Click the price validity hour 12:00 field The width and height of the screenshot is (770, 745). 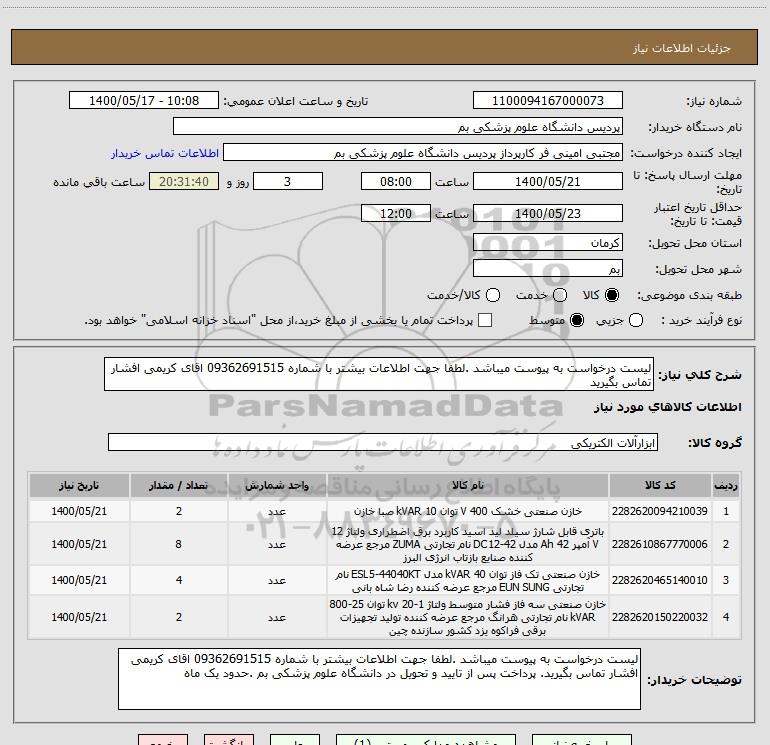click(396, 214)
